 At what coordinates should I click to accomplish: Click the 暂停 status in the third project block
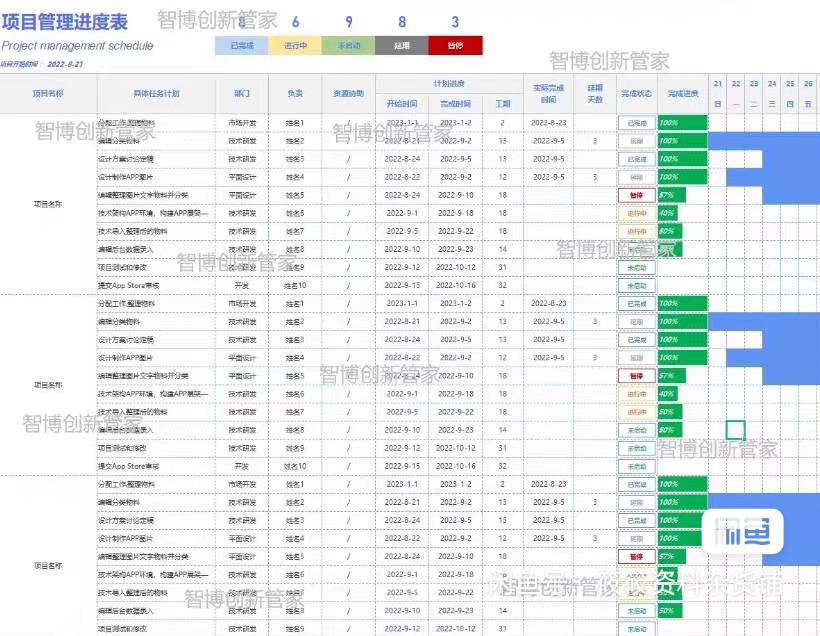pos(636,556)
